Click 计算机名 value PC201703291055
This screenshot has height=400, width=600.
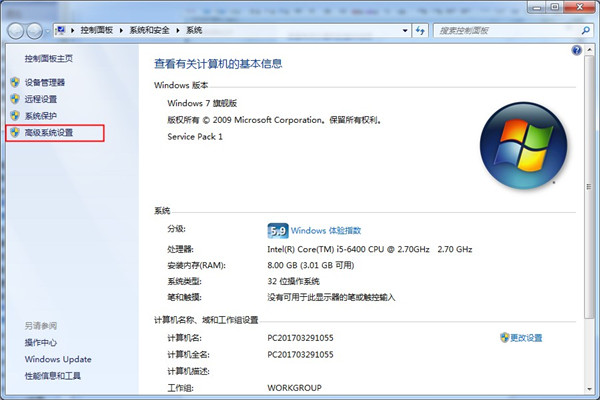point(300,338)
